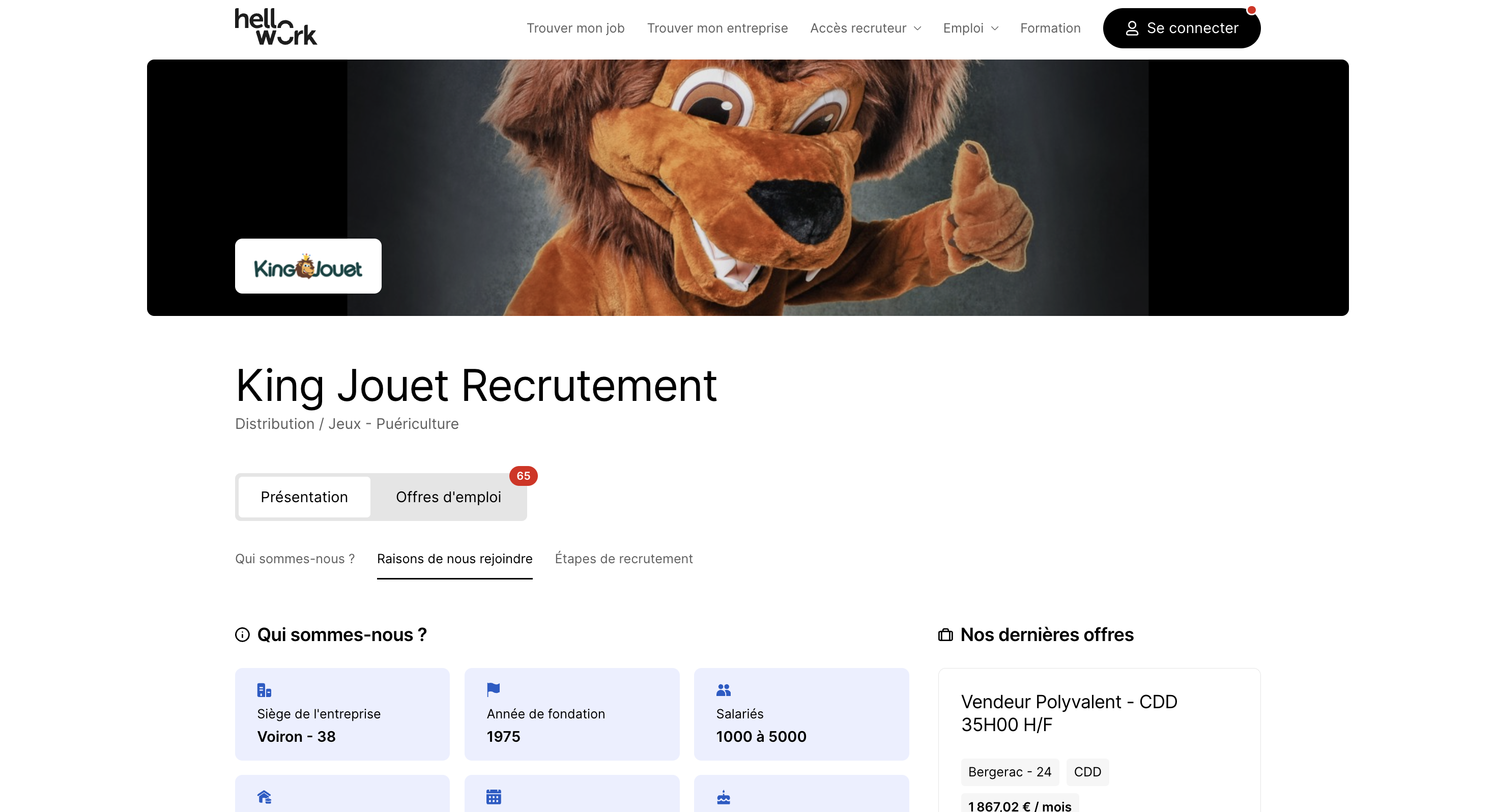Jump to Qui sommes-nous ? anchor
Screen dimensions: 1496x812
click(x=295, y=559)
